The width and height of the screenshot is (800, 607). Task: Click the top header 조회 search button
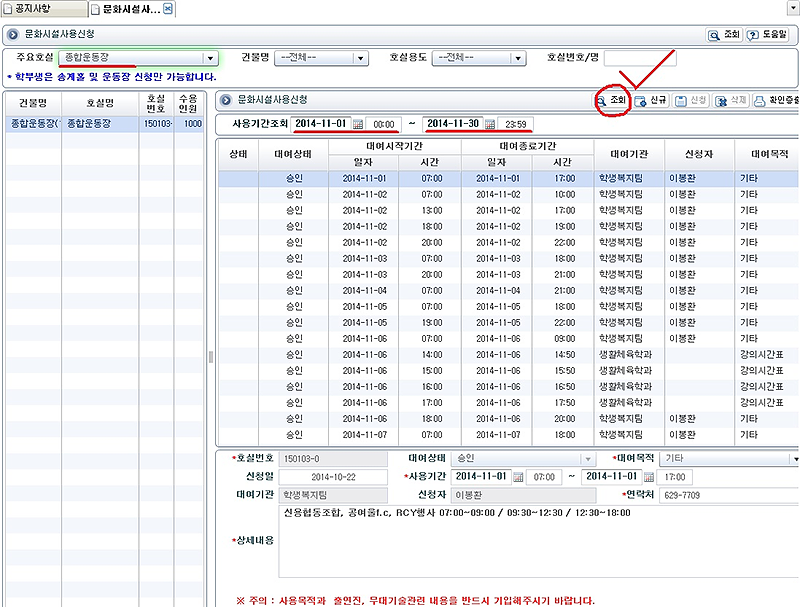[x=724, y=35]
